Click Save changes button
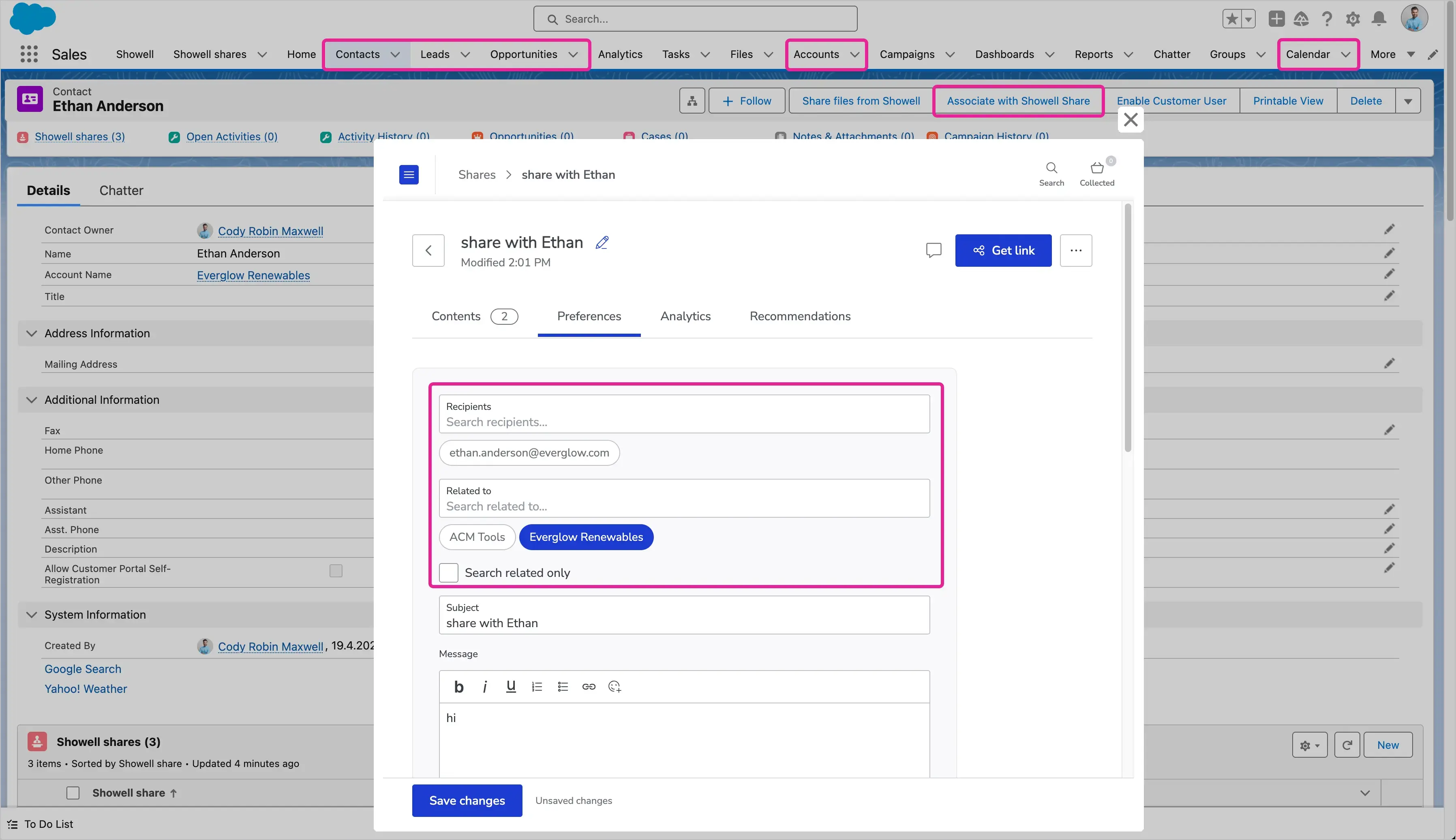This screenshot has width=1456, height=840. (467, 801)
